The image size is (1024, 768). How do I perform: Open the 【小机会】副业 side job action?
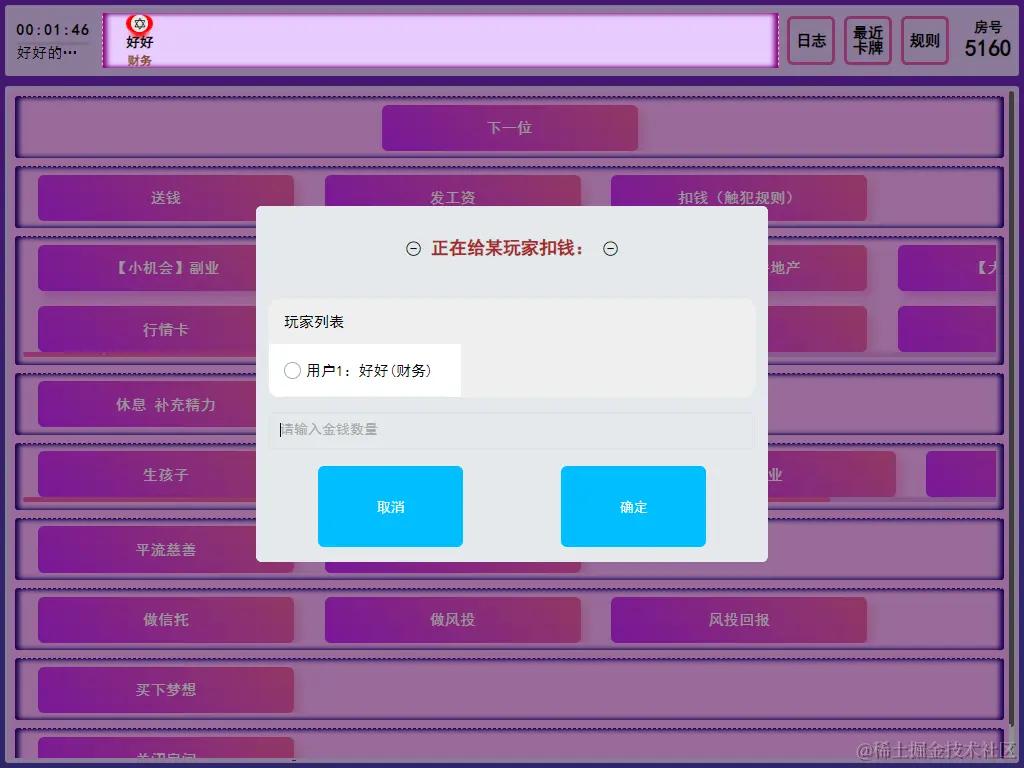click(x=165, y=268)
